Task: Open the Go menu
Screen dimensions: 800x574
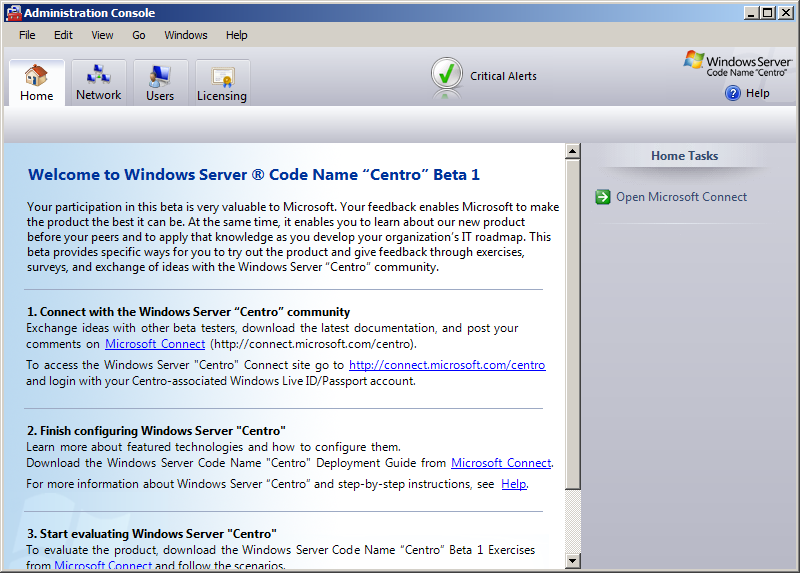Action: tap(139, 35)
